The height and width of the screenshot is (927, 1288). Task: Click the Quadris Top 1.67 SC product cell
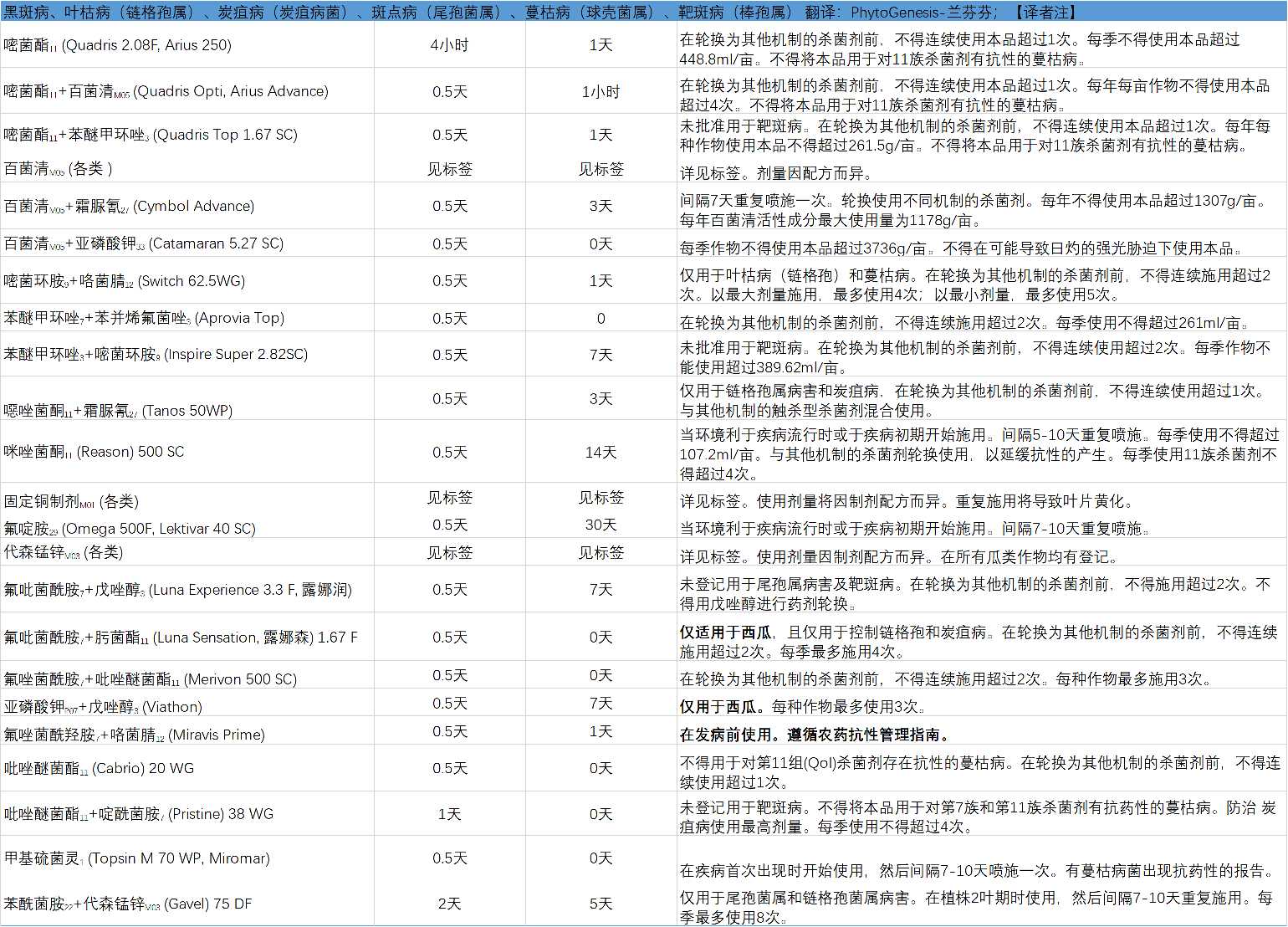[187, 135]
